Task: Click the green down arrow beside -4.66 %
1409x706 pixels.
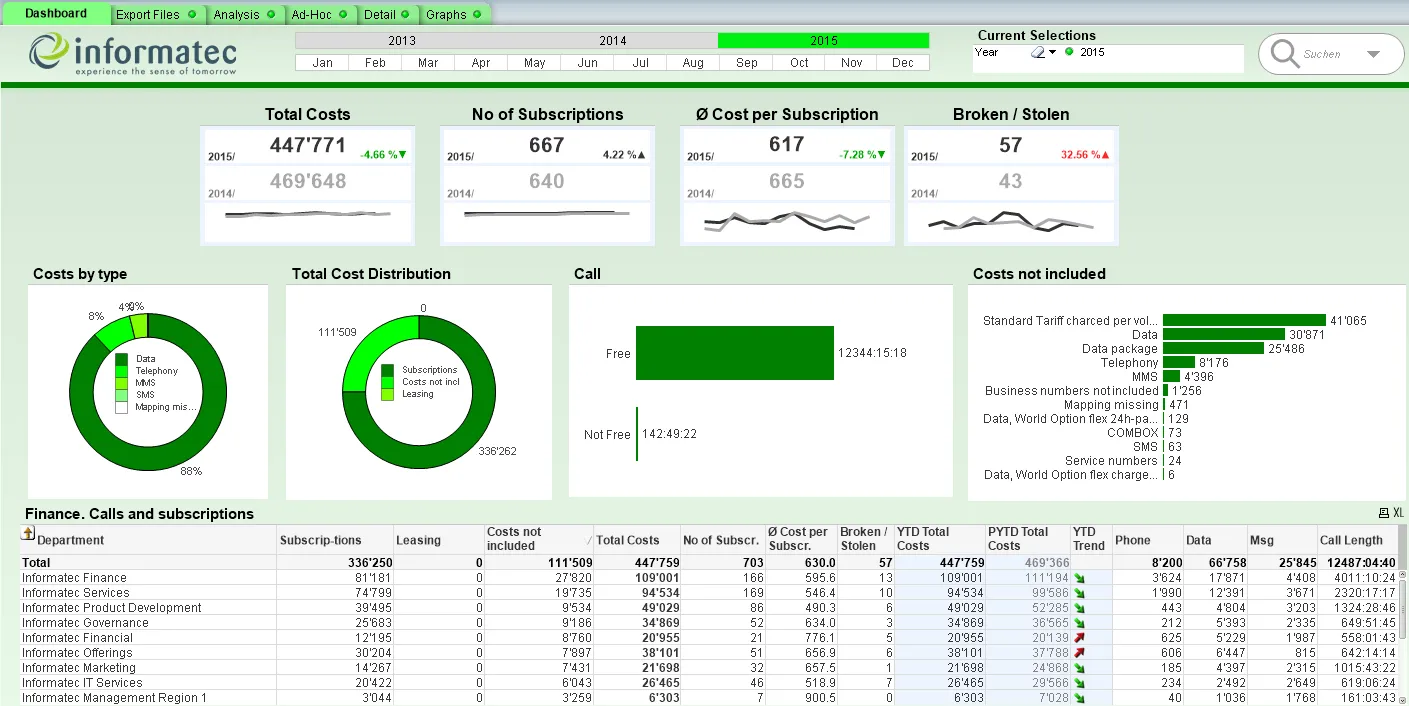Action: pos(402,155)
